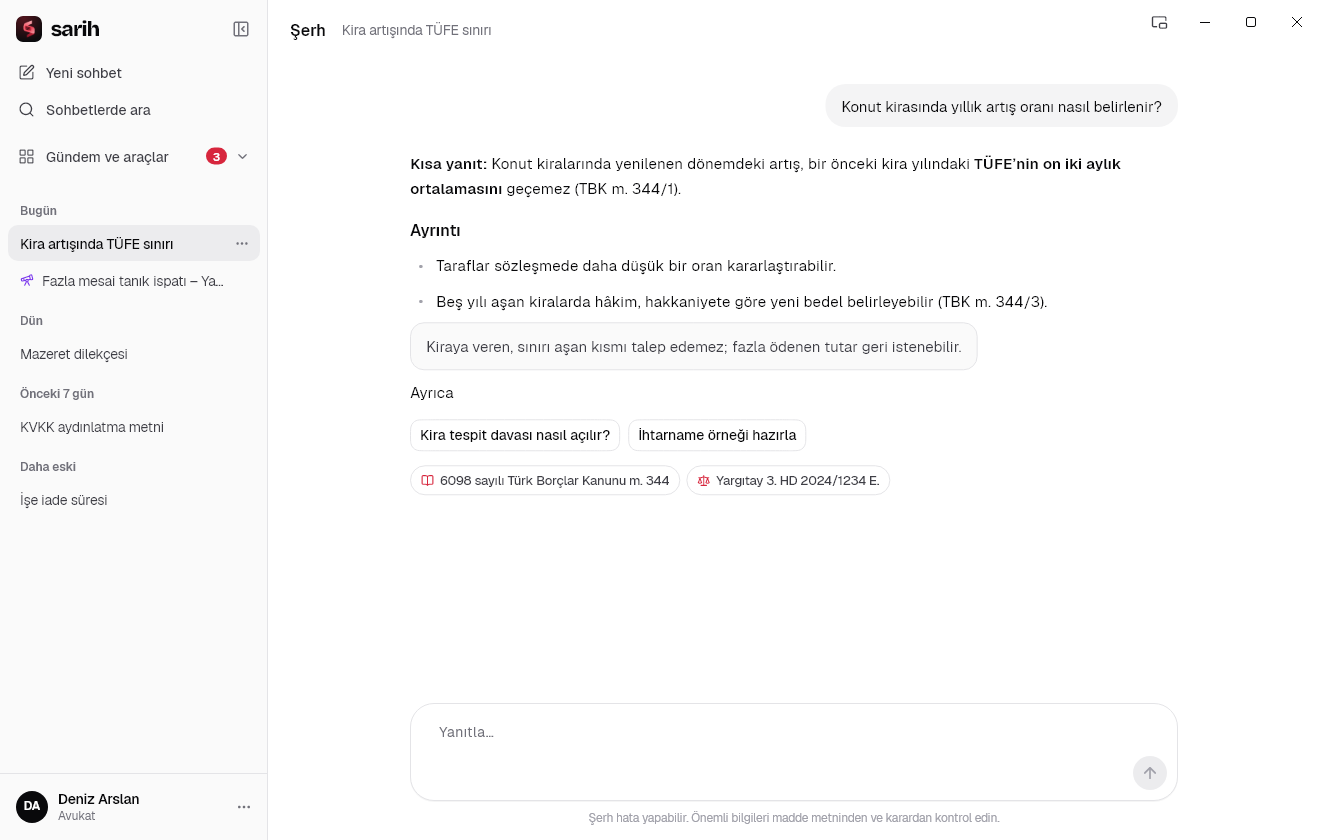This screenshot has width=1320, height=840.
Task: Click the user question message bubble
Action: (x=1001, y=106)
